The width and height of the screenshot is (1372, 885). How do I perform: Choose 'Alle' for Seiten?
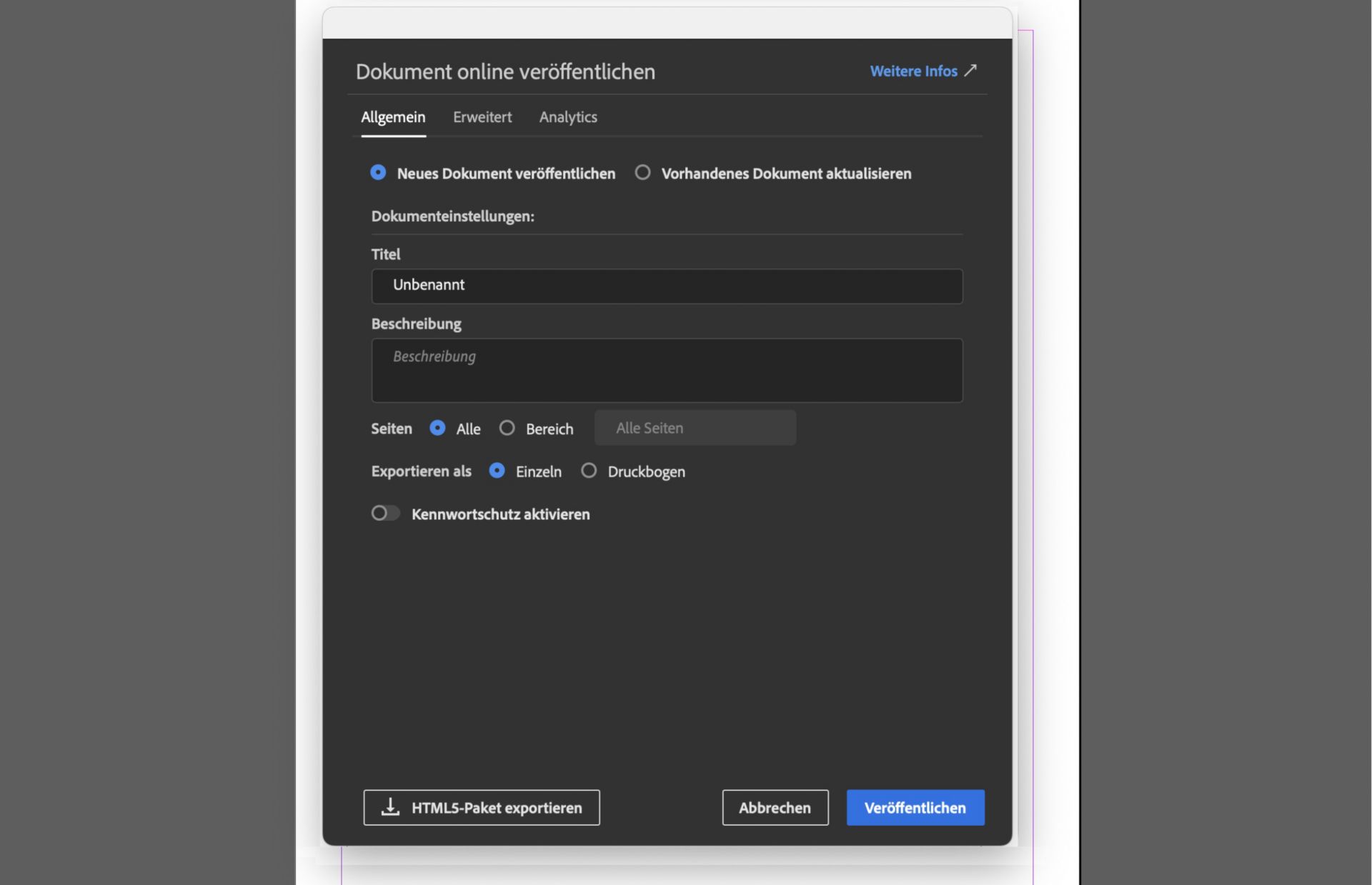pyautogui.click(x=437, y=428)
